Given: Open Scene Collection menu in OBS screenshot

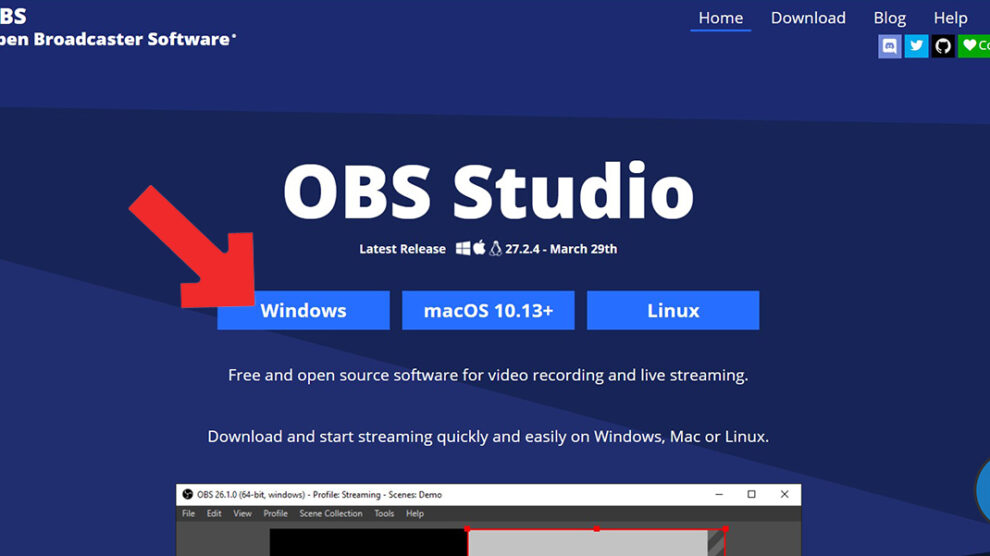Looking at the screenshot, I should pyautogui.click(x=331, y=513).
